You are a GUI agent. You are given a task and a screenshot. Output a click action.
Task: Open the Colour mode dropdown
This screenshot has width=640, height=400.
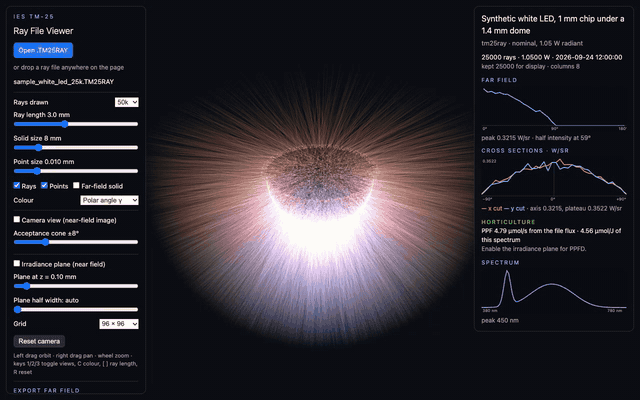point(109,200)
